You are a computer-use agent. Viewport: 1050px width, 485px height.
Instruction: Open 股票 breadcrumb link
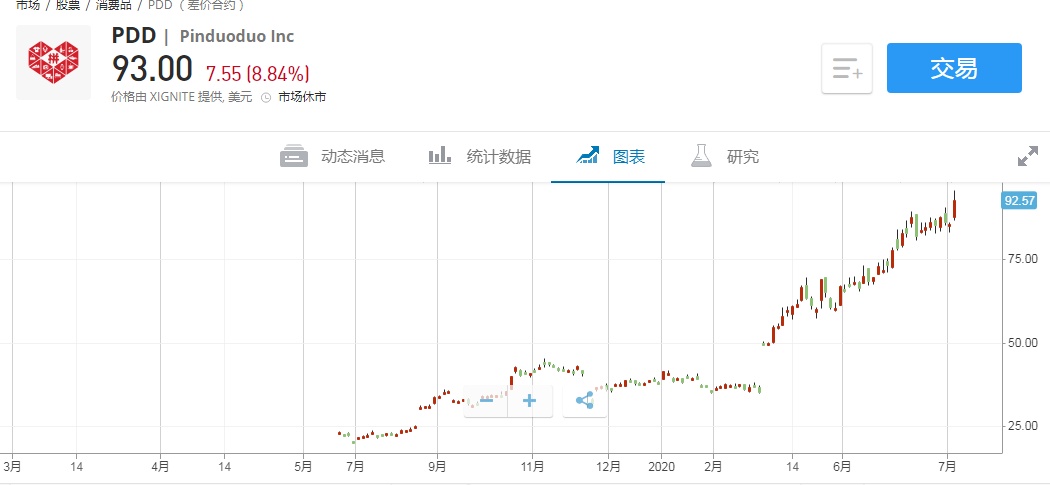tap(67, 5)
